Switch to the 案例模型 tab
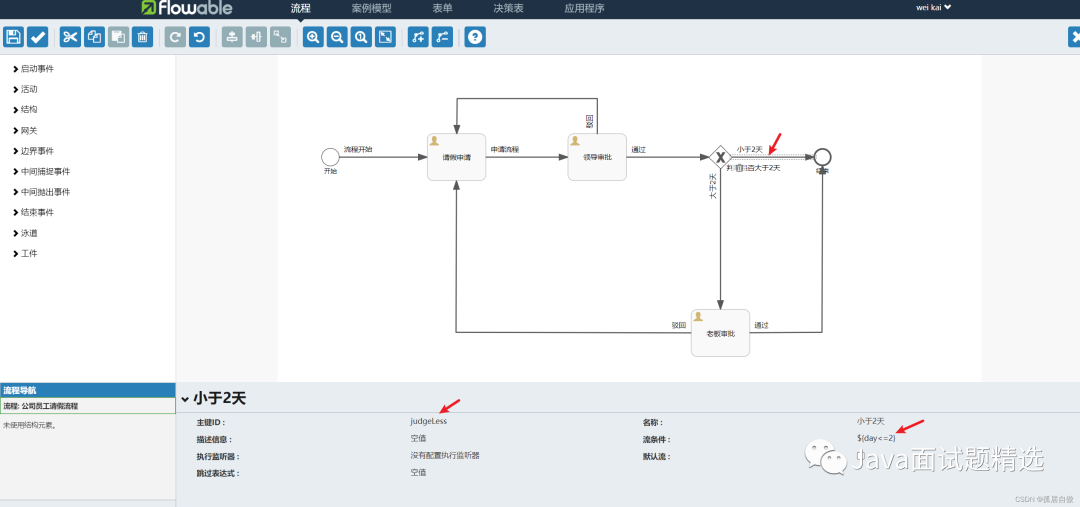 (x=371, y=9)
